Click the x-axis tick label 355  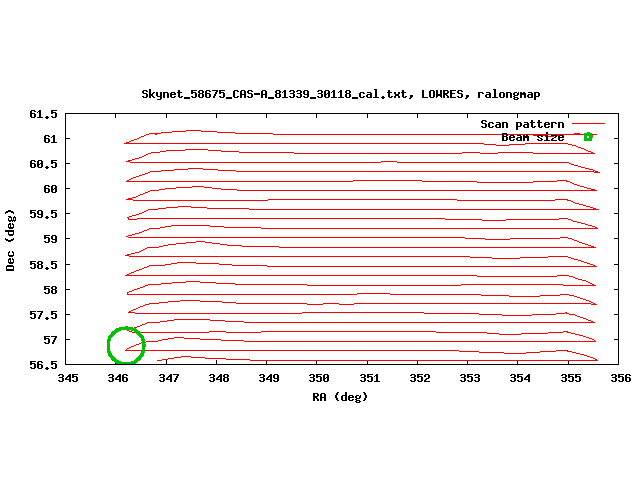coord(571,378)
